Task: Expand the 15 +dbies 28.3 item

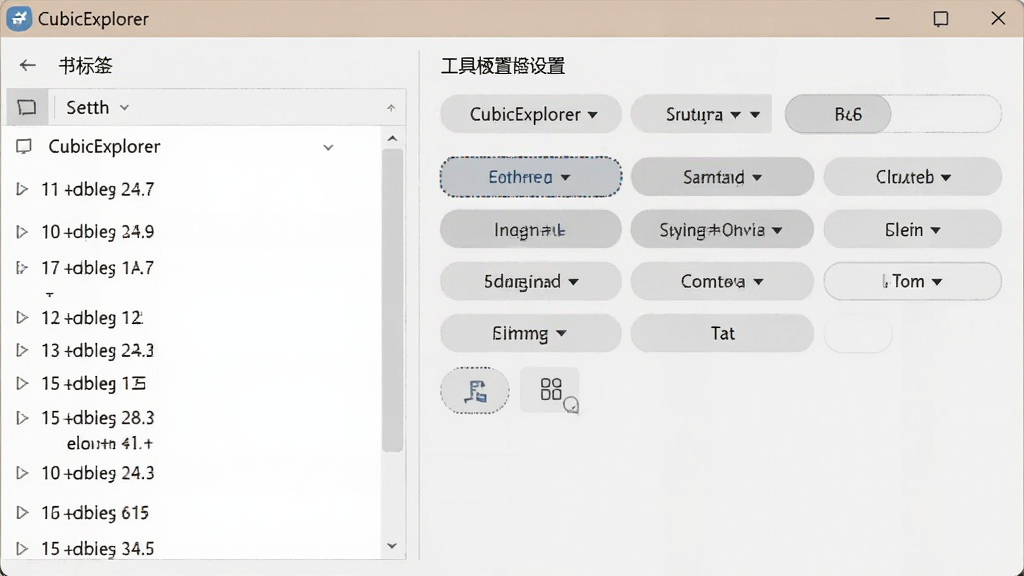Action: tap(22, 418)
